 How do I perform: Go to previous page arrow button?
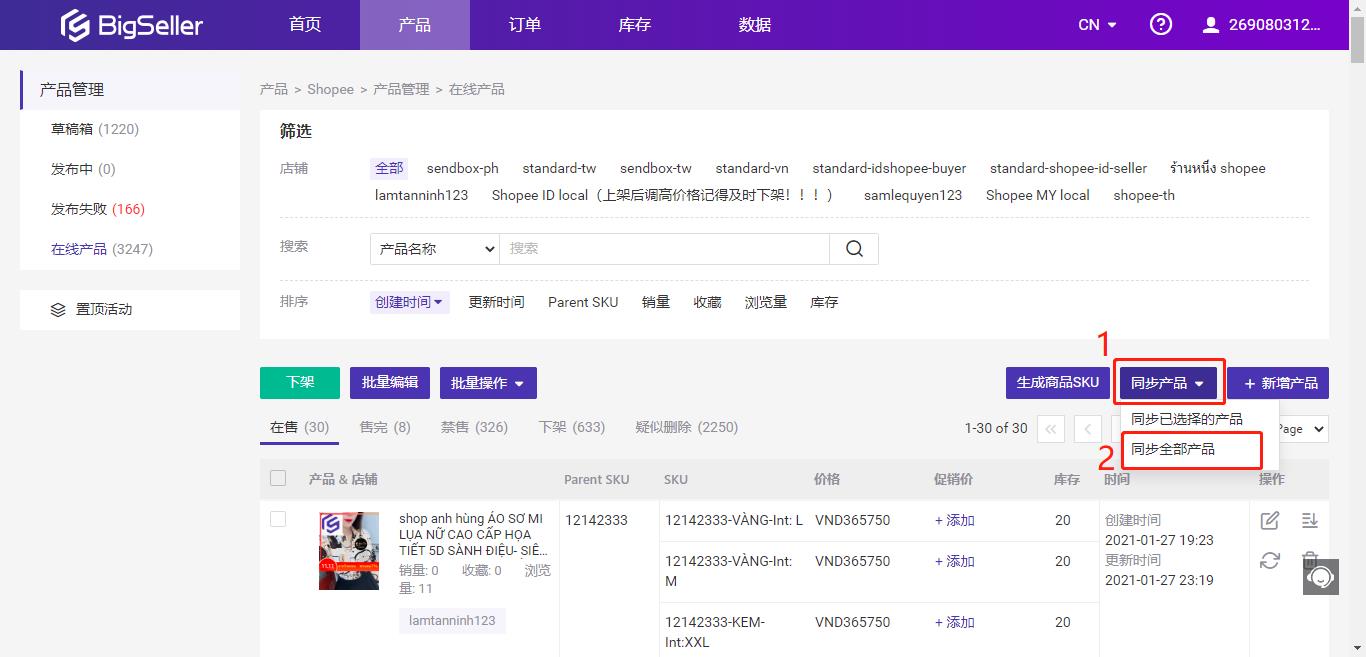point(1088,429)
